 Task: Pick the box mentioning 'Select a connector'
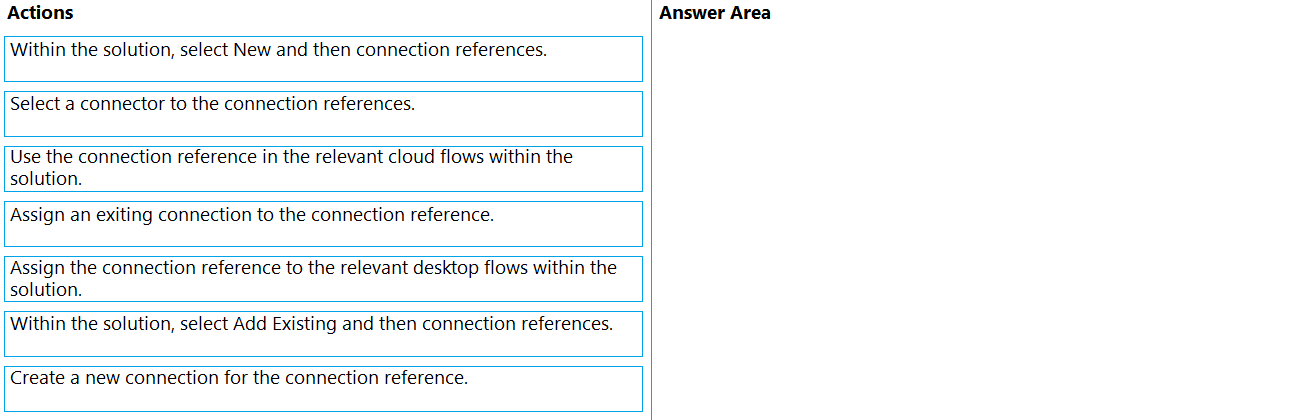[323, 114]
